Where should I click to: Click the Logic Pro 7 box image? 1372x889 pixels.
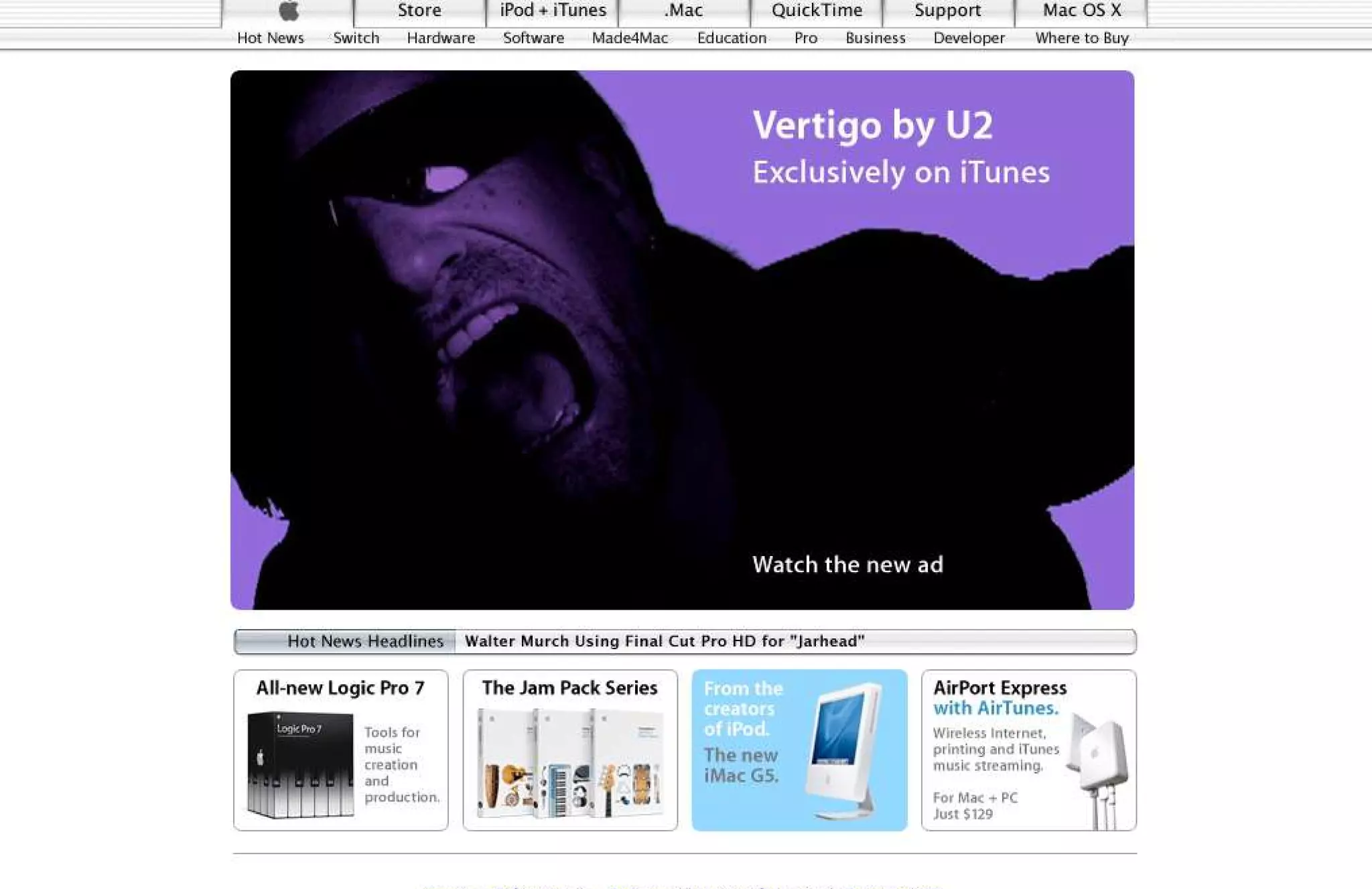(300, 765)
